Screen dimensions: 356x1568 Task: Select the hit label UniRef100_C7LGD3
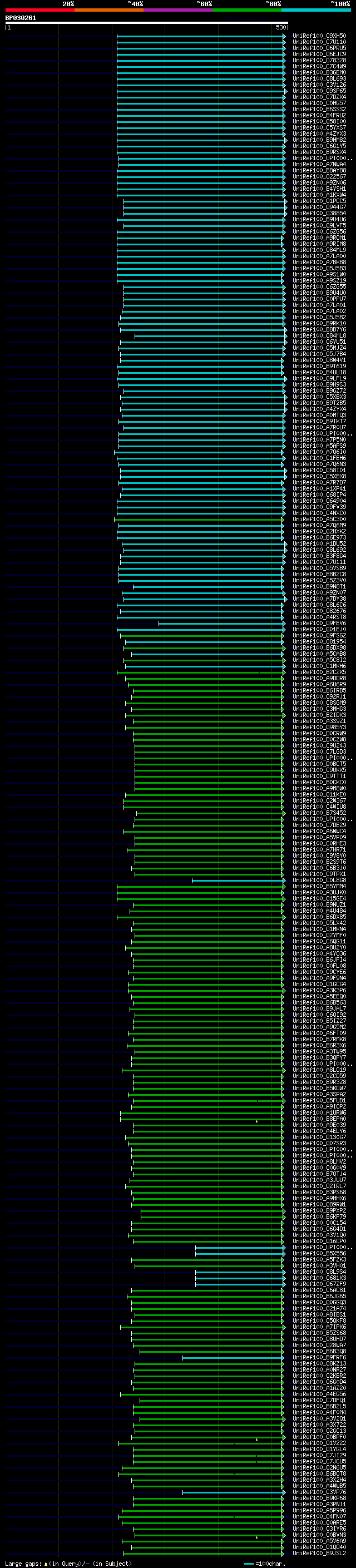(x=319, y=752)
